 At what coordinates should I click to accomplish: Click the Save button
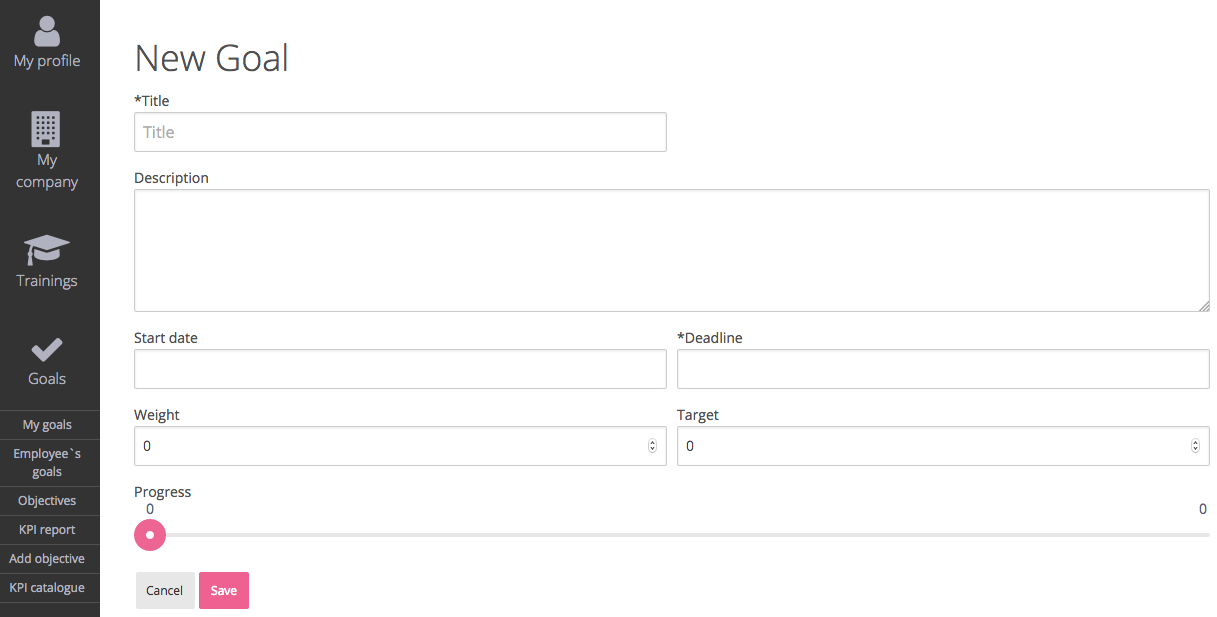pyautogui.click(x=224, y=590)
